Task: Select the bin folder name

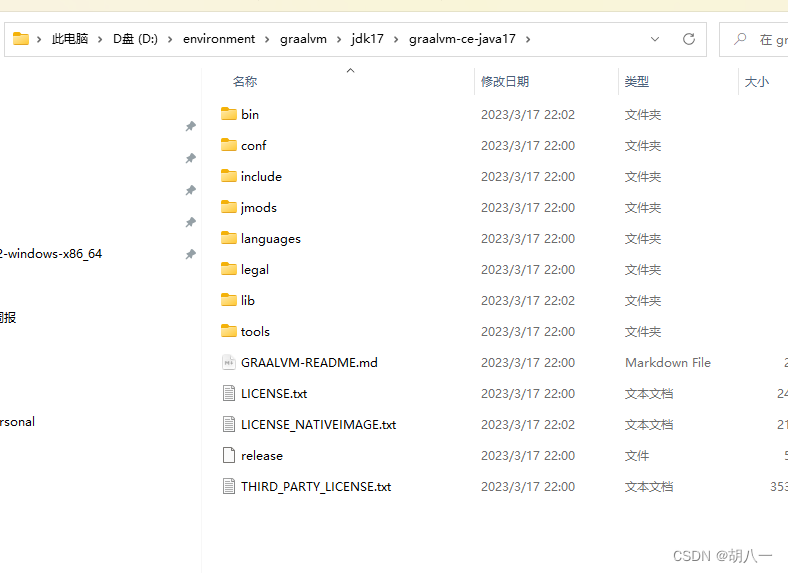Action: coord(250,114)
